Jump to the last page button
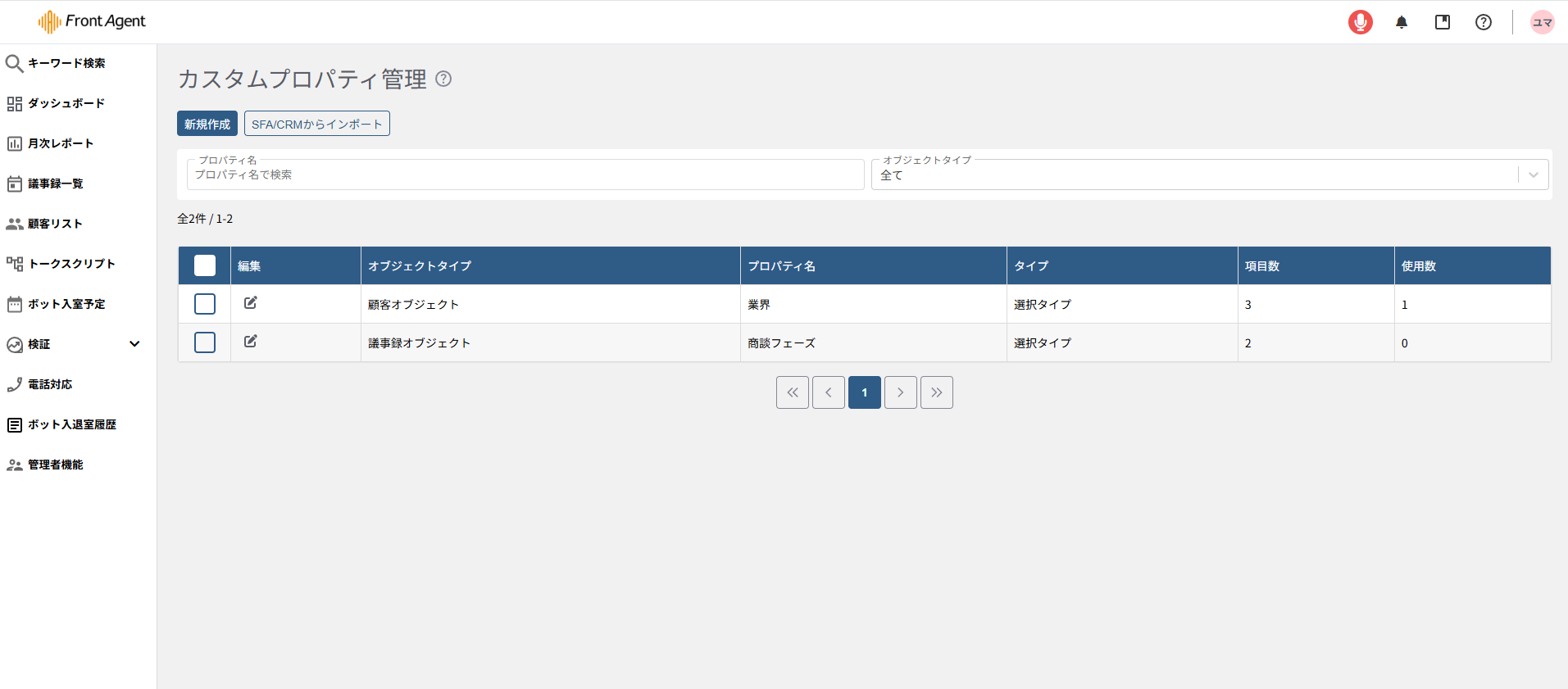 (x=936, y=392)
